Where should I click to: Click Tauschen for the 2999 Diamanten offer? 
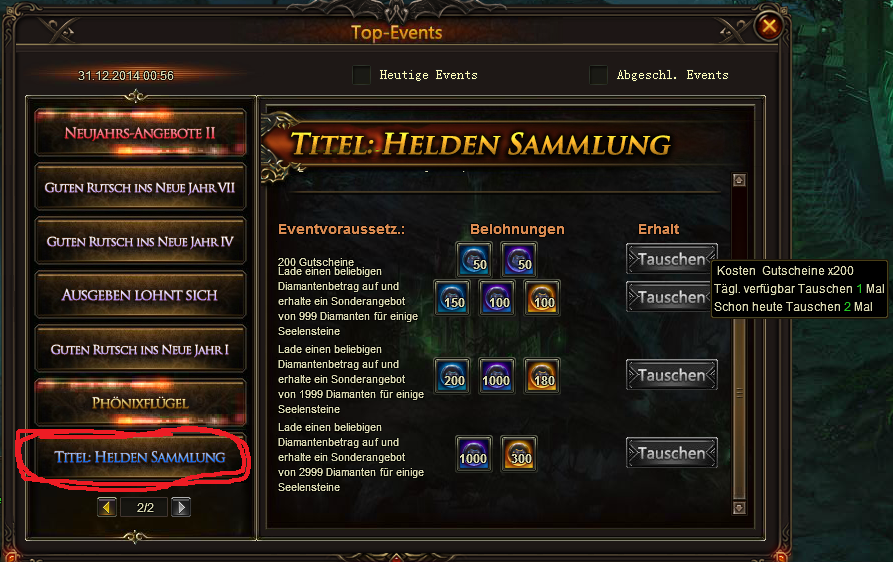[x=671, y=453]
